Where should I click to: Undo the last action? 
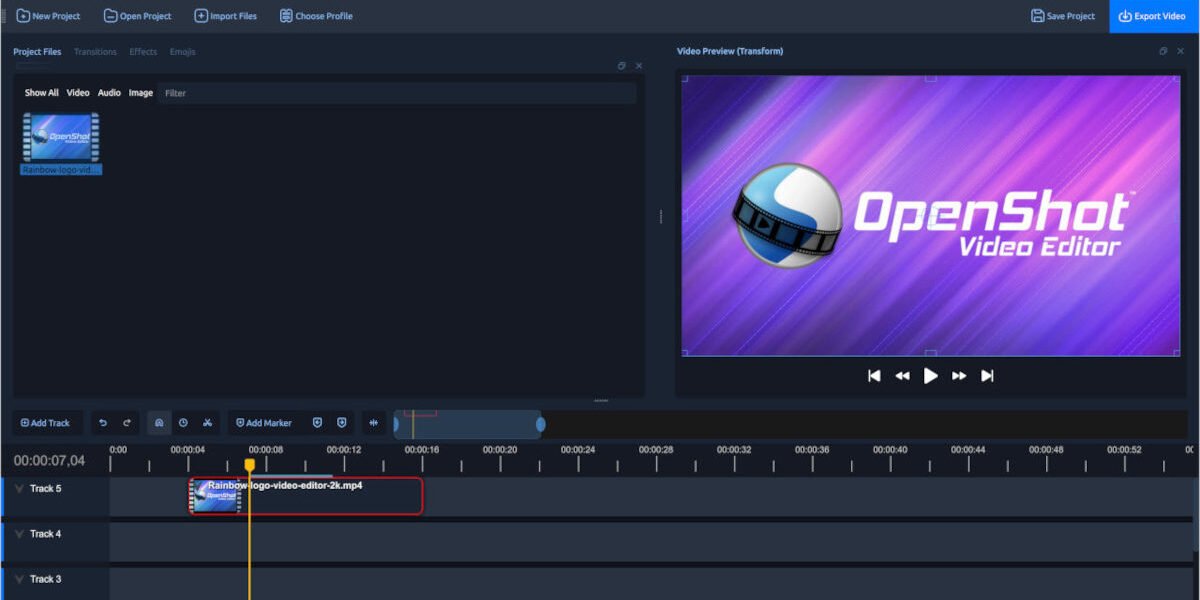pos(102,423)
